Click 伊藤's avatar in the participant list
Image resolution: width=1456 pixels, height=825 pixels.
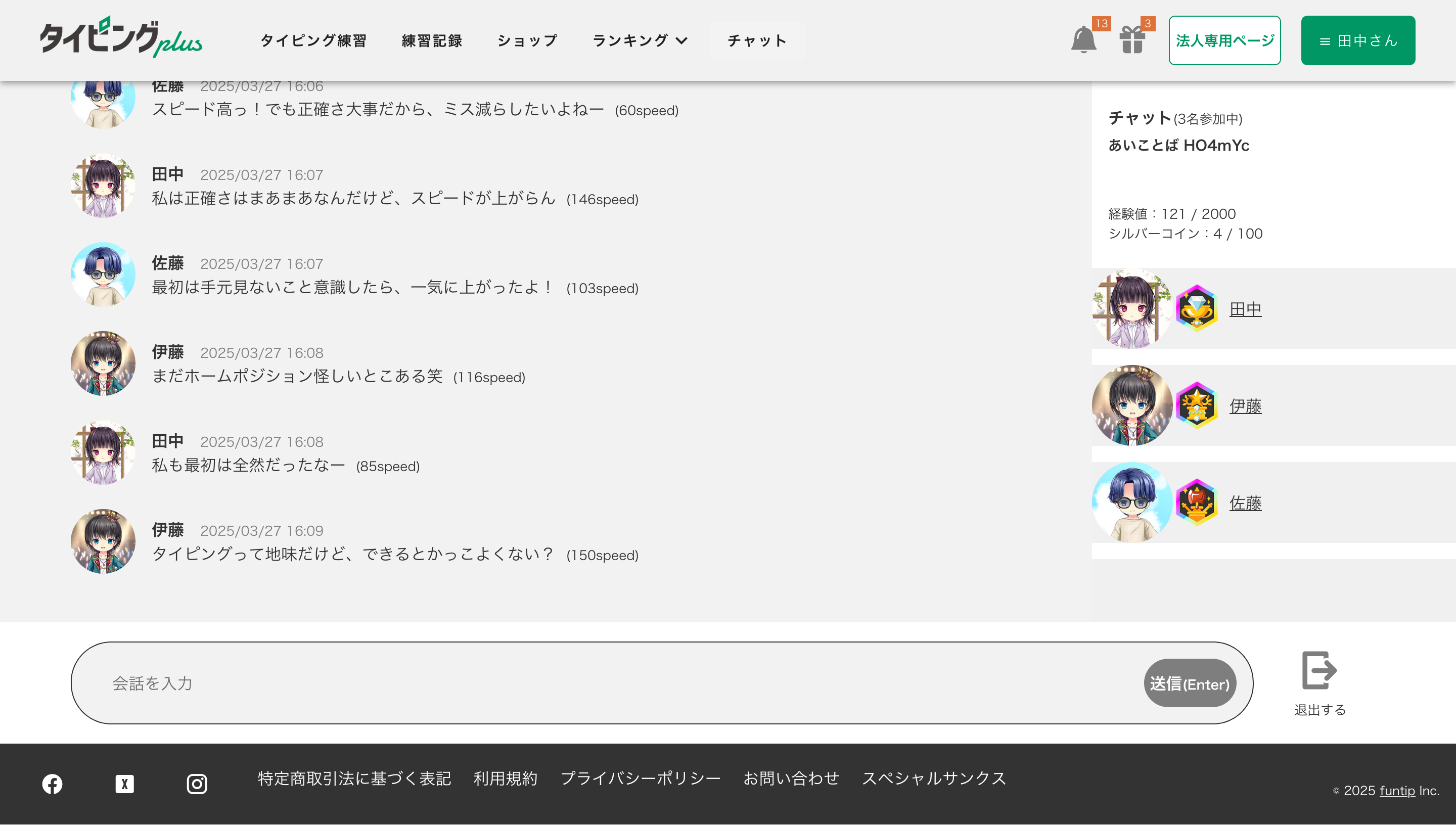click(1132, 406)
